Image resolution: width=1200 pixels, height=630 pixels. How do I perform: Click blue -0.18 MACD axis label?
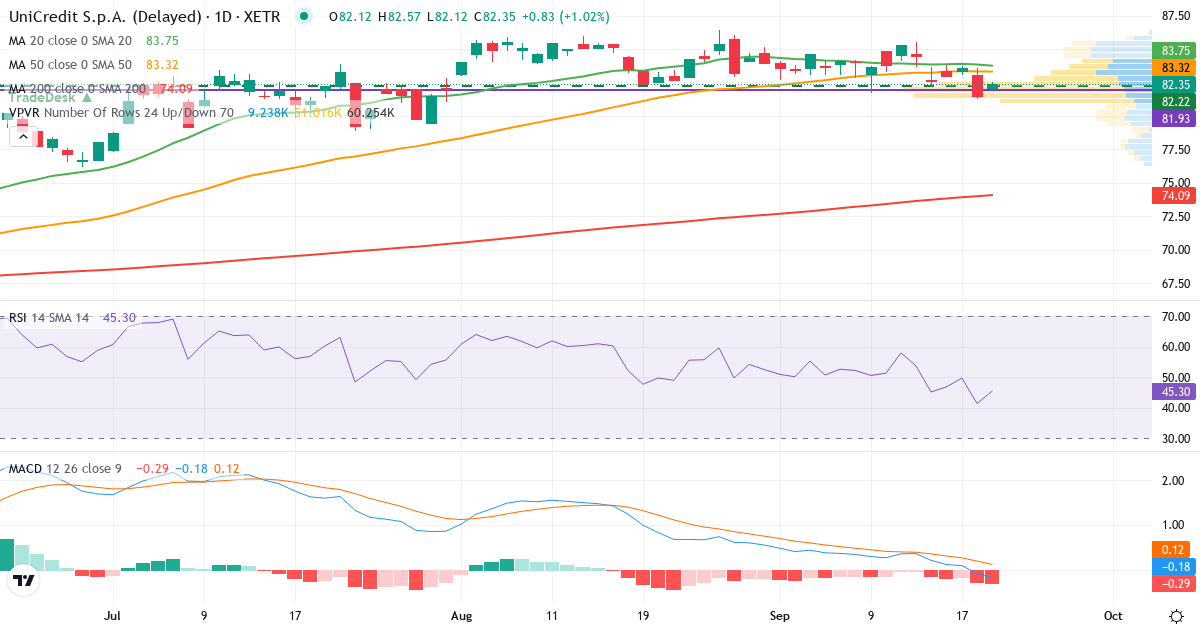1175,566
